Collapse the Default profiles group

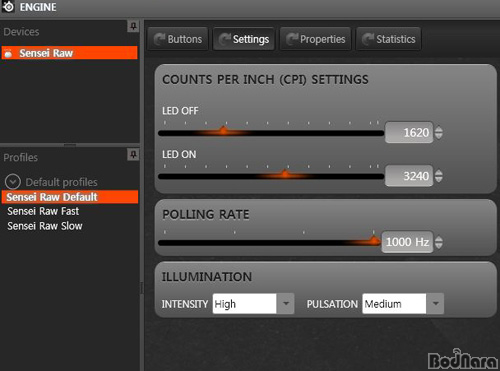[13, 182]
